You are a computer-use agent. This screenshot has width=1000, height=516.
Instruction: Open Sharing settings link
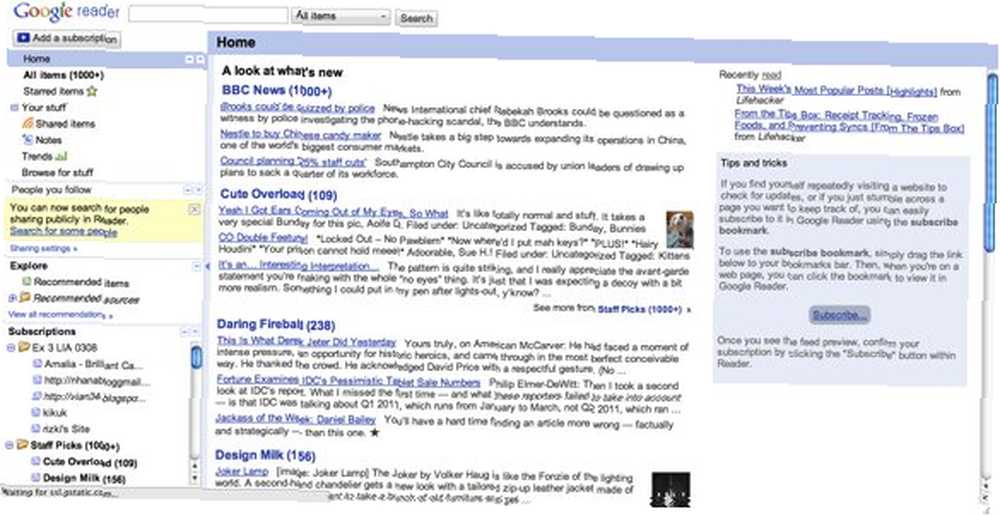point(44,248)
